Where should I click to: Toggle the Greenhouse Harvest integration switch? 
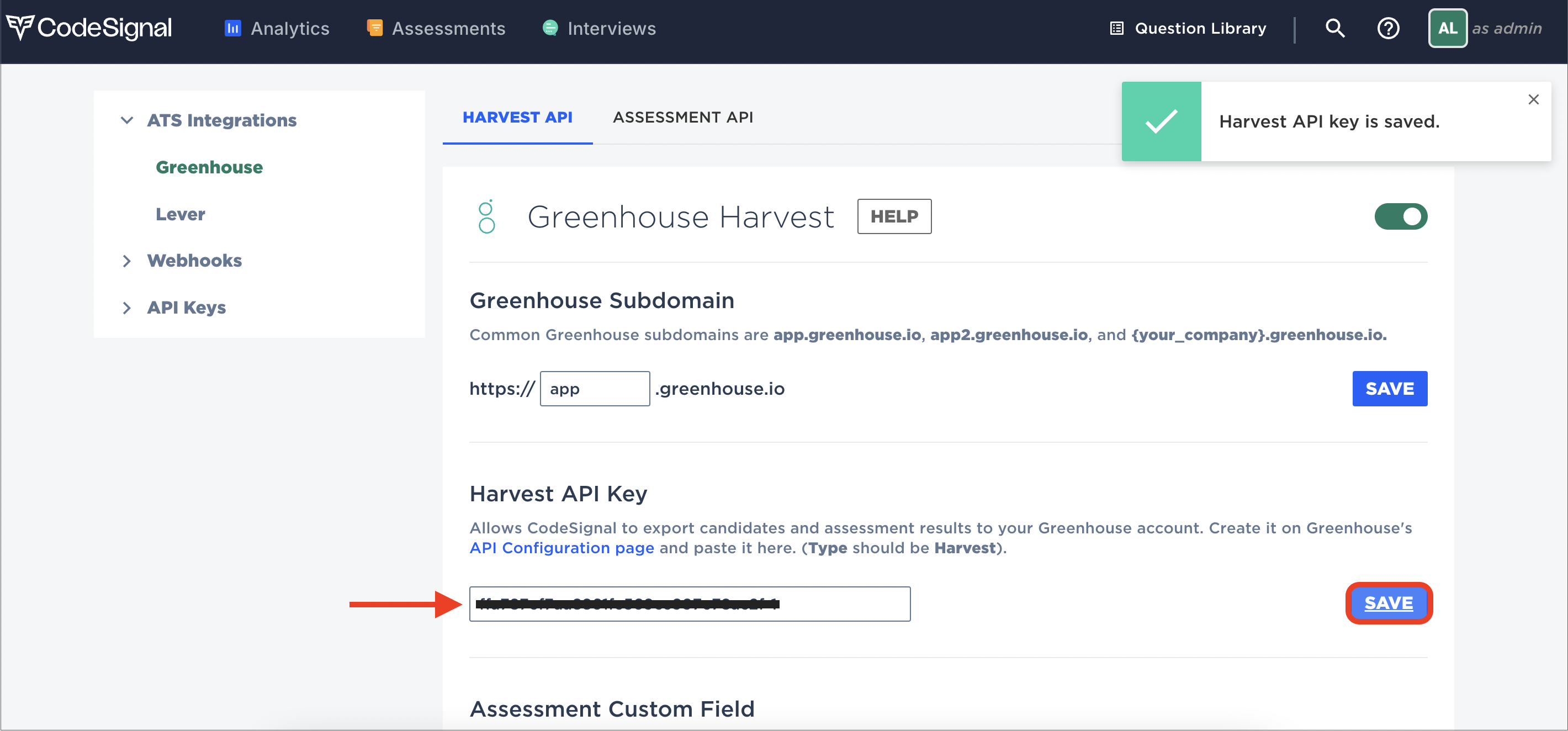pos(1401,216)
